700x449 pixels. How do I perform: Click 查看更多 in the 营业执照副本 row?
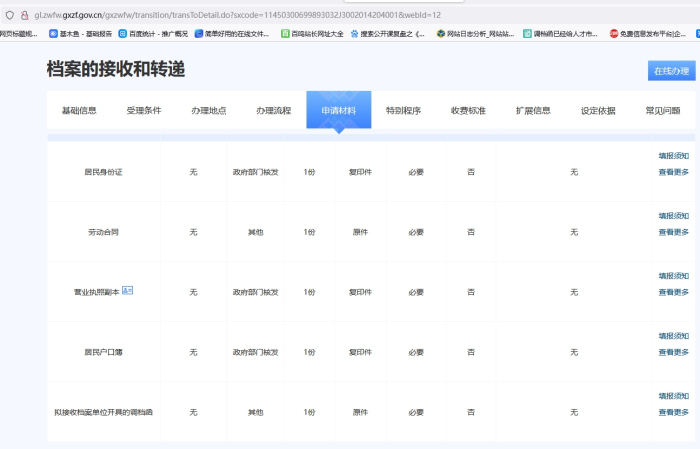pyautogui.click(x=674, y=292)
